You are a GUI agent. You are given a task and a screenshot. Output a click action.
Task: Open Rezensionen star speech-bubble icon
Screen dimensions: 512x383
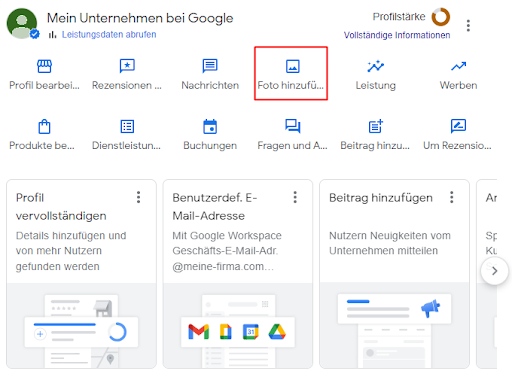[127, 66]
